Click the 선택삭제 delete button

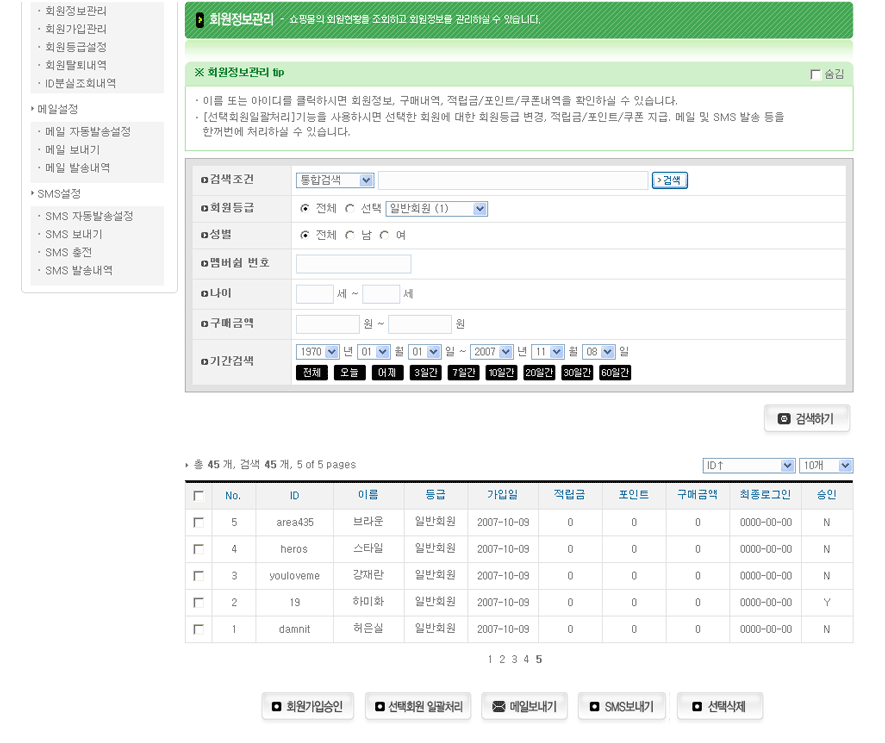coord(719,706)
